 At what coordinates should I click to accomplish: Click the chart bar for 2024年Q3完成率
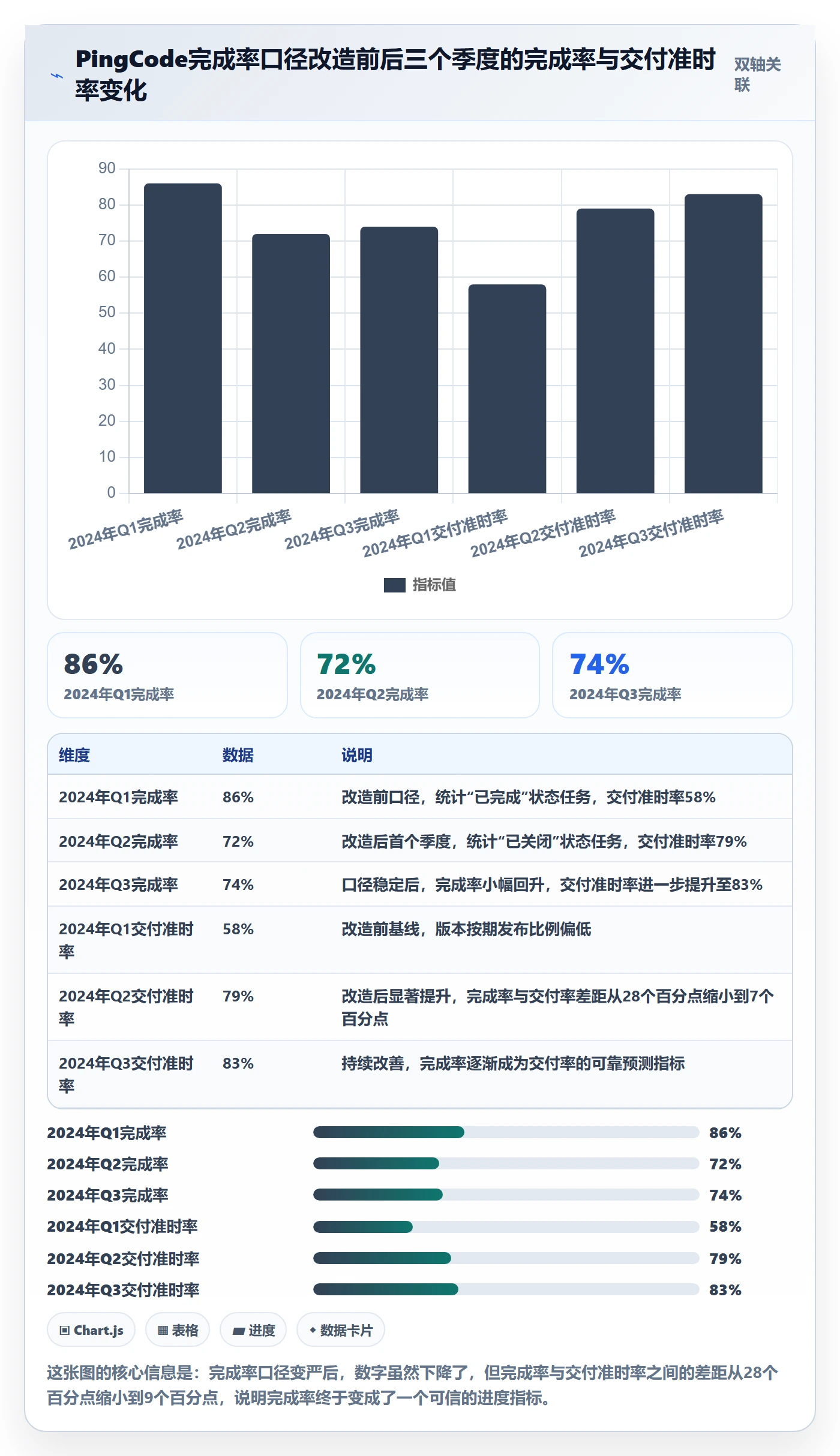pos(399,360)
